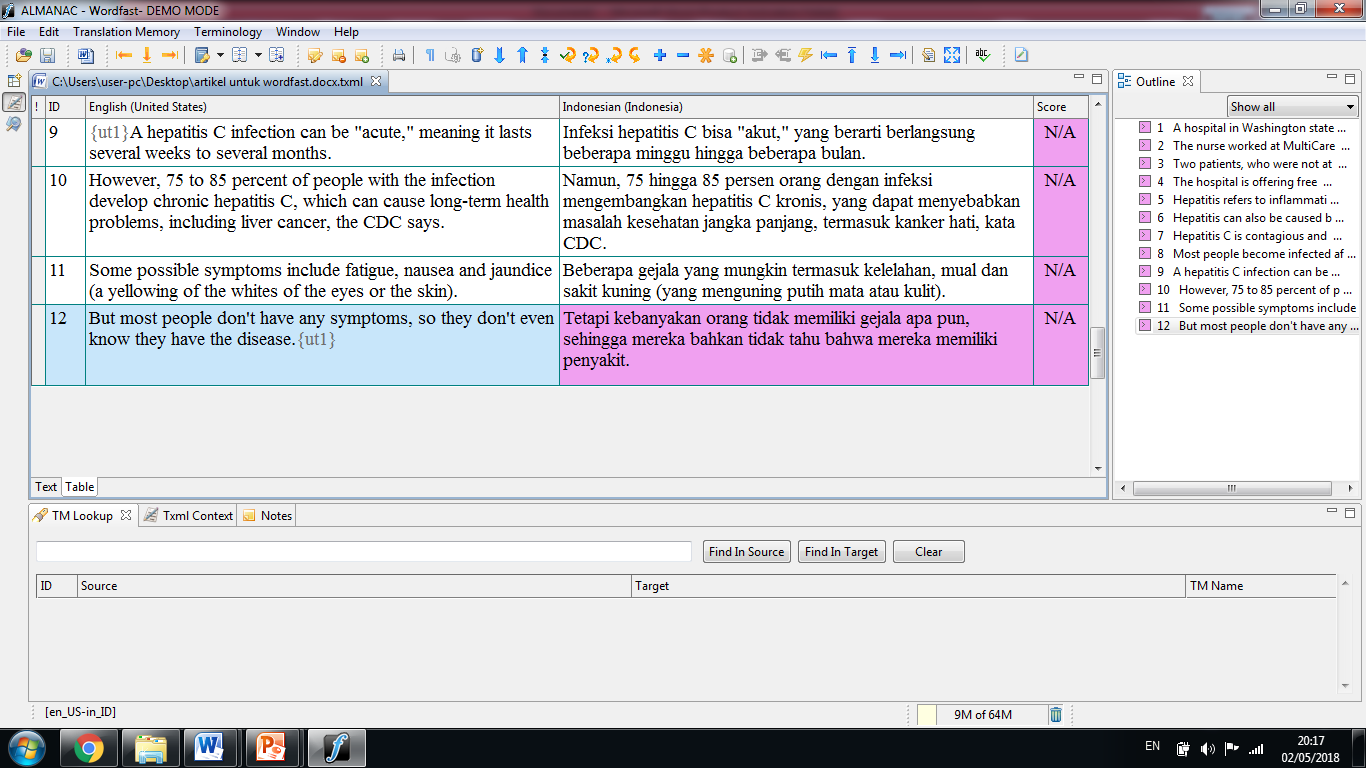Click the open folder icon in the toolbar

tap(24, 56)
